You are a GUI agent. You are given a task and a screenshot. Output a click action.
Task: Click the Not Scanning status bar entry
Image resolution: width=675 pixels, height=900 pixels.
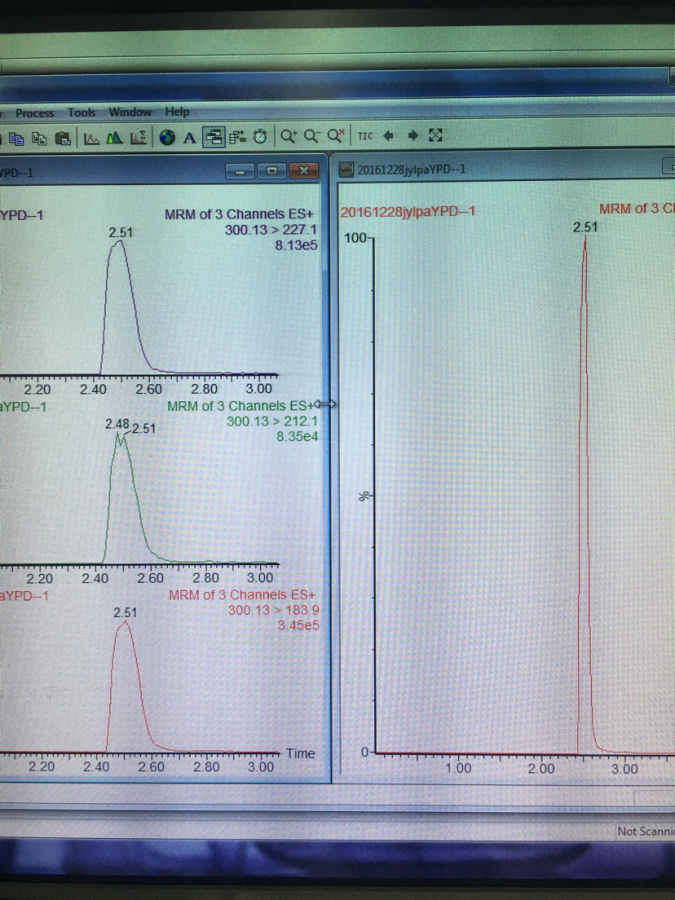pyautogui.click(x=646, y=831)
